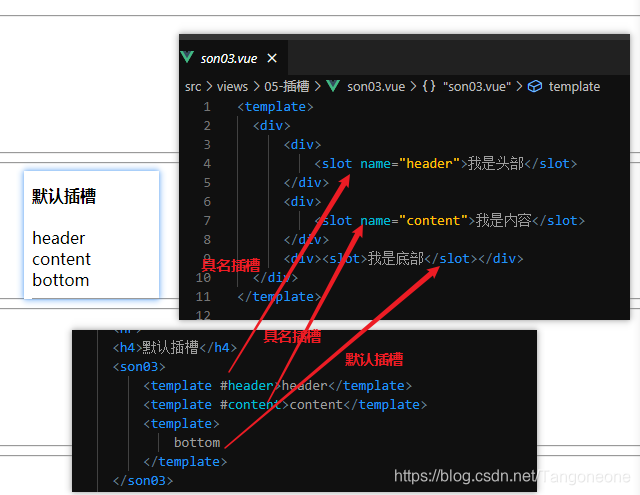Click the closing </template> tag on line 11
Image resolution: width=640 pixels, height=495 pixels.
click(279, 297)
